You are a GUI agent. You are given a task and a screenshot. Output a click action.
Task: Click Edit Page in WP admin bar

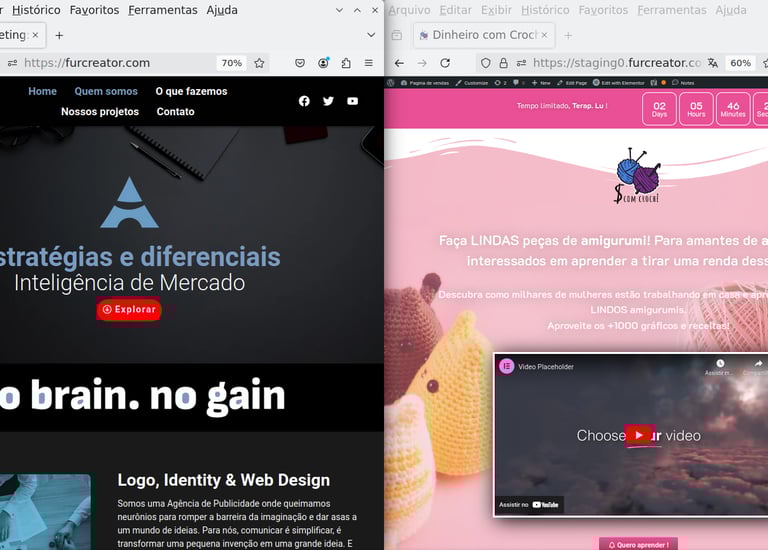pos(572,83)
